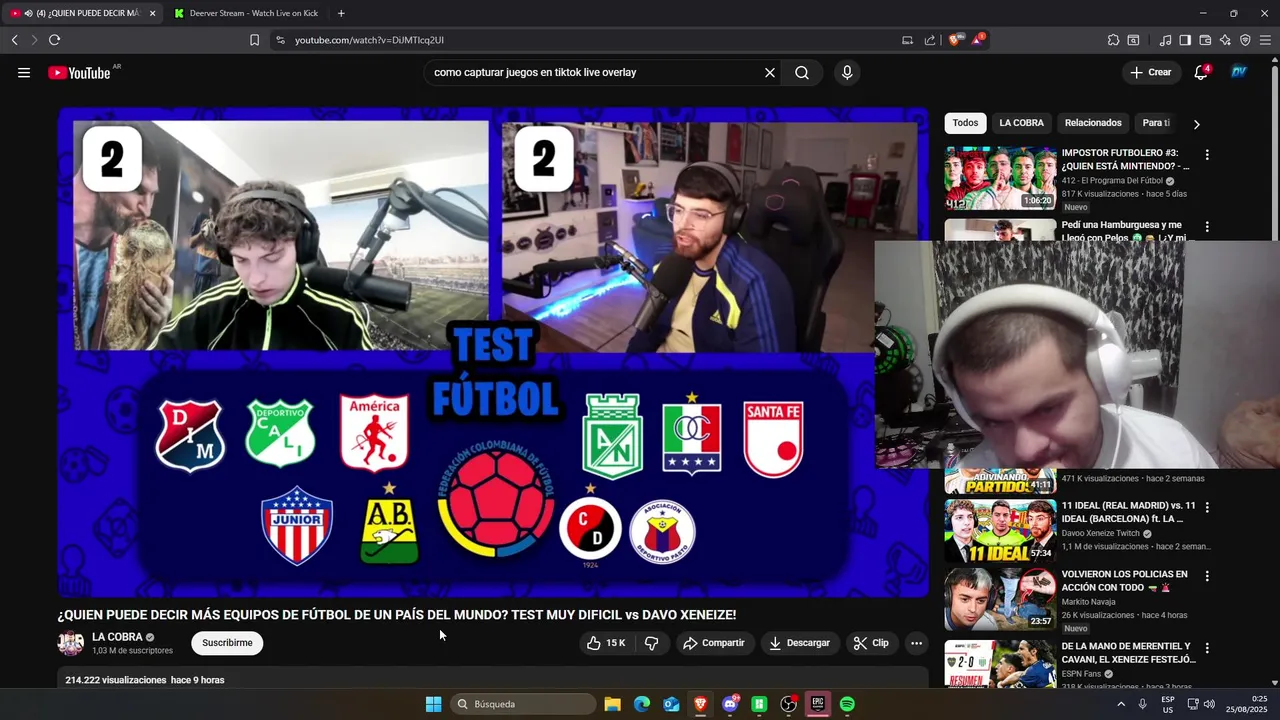
Task: Dislike the video with thumbs down
Action: pos(651,643)
